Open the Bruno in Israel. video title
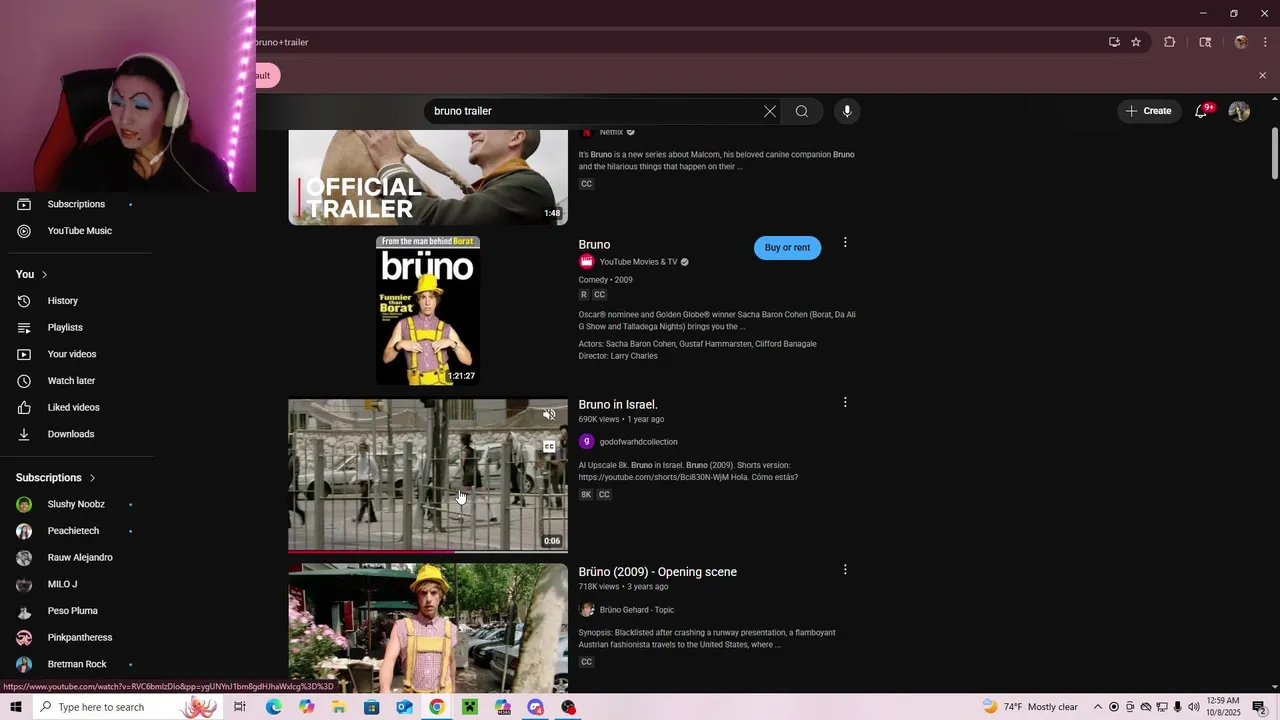Viewport: 1280px width, 720px height. tap(618, 404)
